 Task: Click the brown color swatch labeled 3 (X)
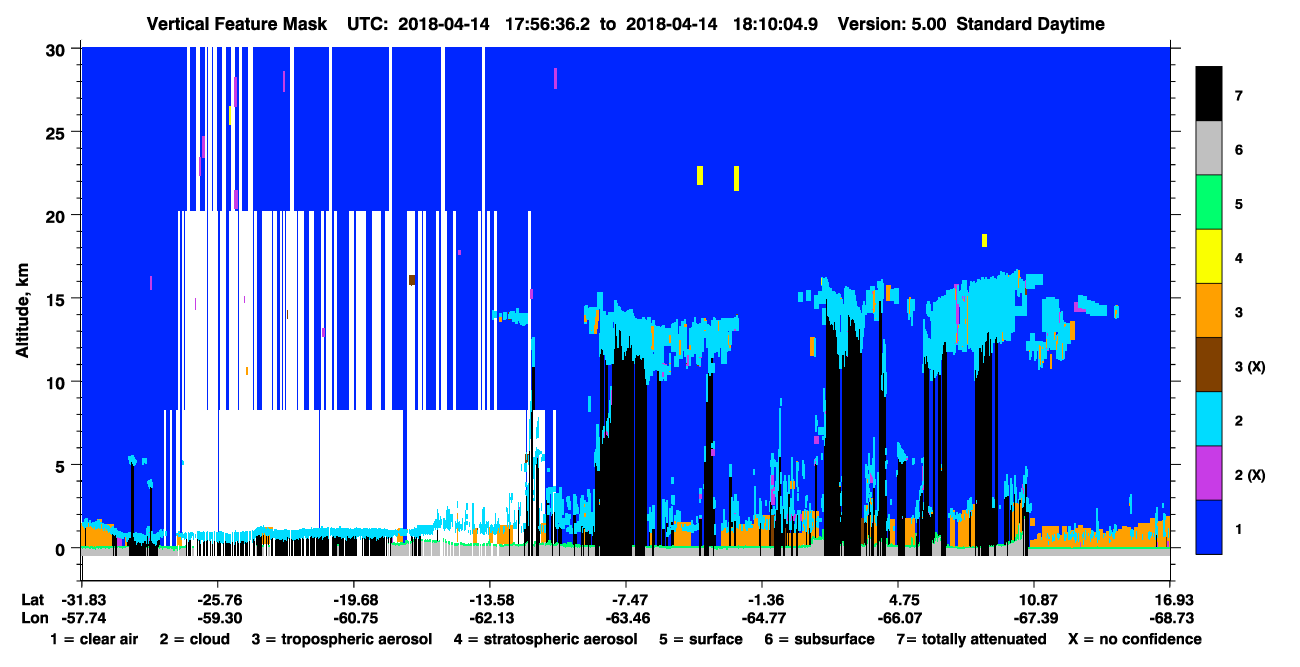[1209, 365]
